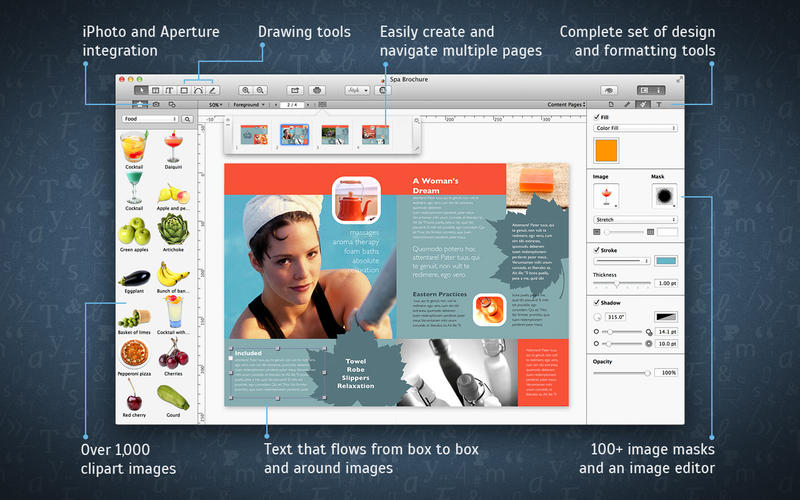Toggle the page thumbnails strip icon
Image resolution: width=800 pixels, height=500 pixels.
tap(322, 105)
